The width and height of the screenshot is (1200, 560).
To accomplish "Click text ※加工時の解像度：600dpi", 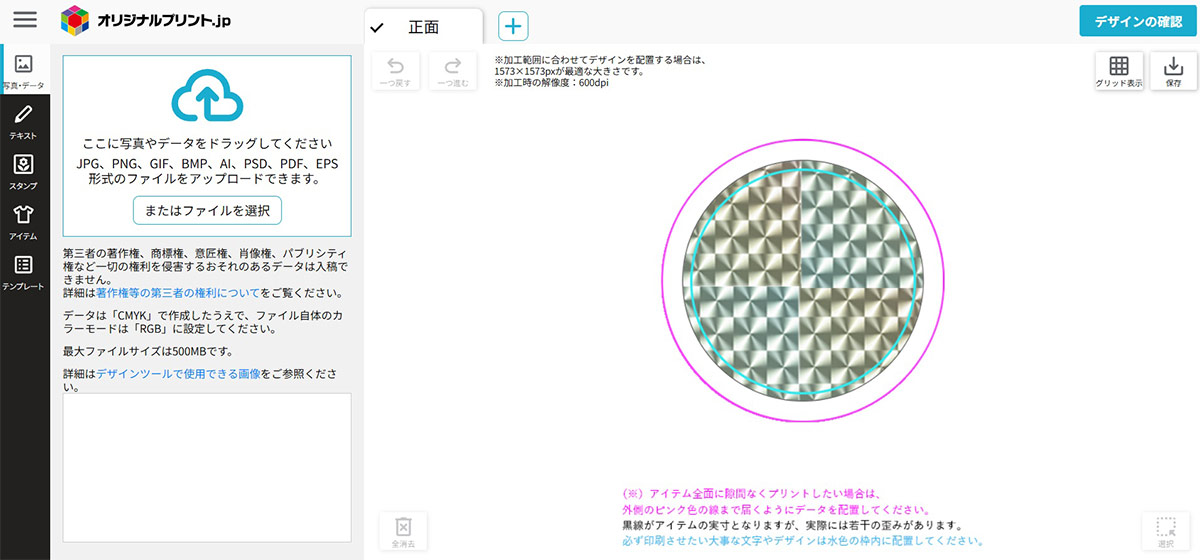I will [551, 83].
